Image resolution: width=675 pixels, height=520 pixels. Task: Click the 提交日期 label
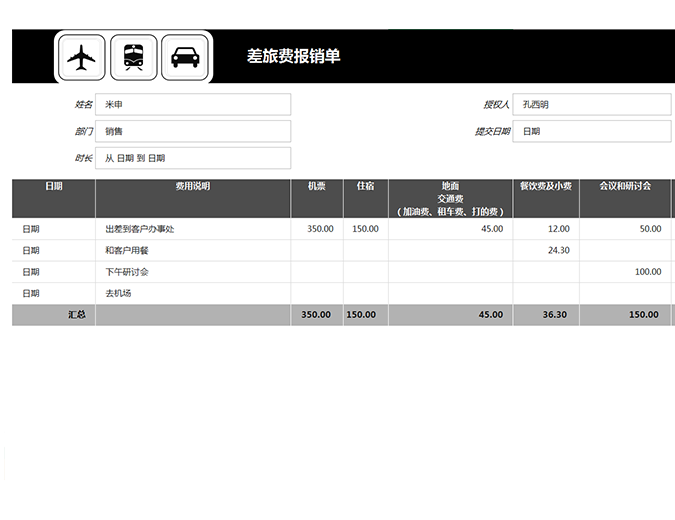click(492, 131)
